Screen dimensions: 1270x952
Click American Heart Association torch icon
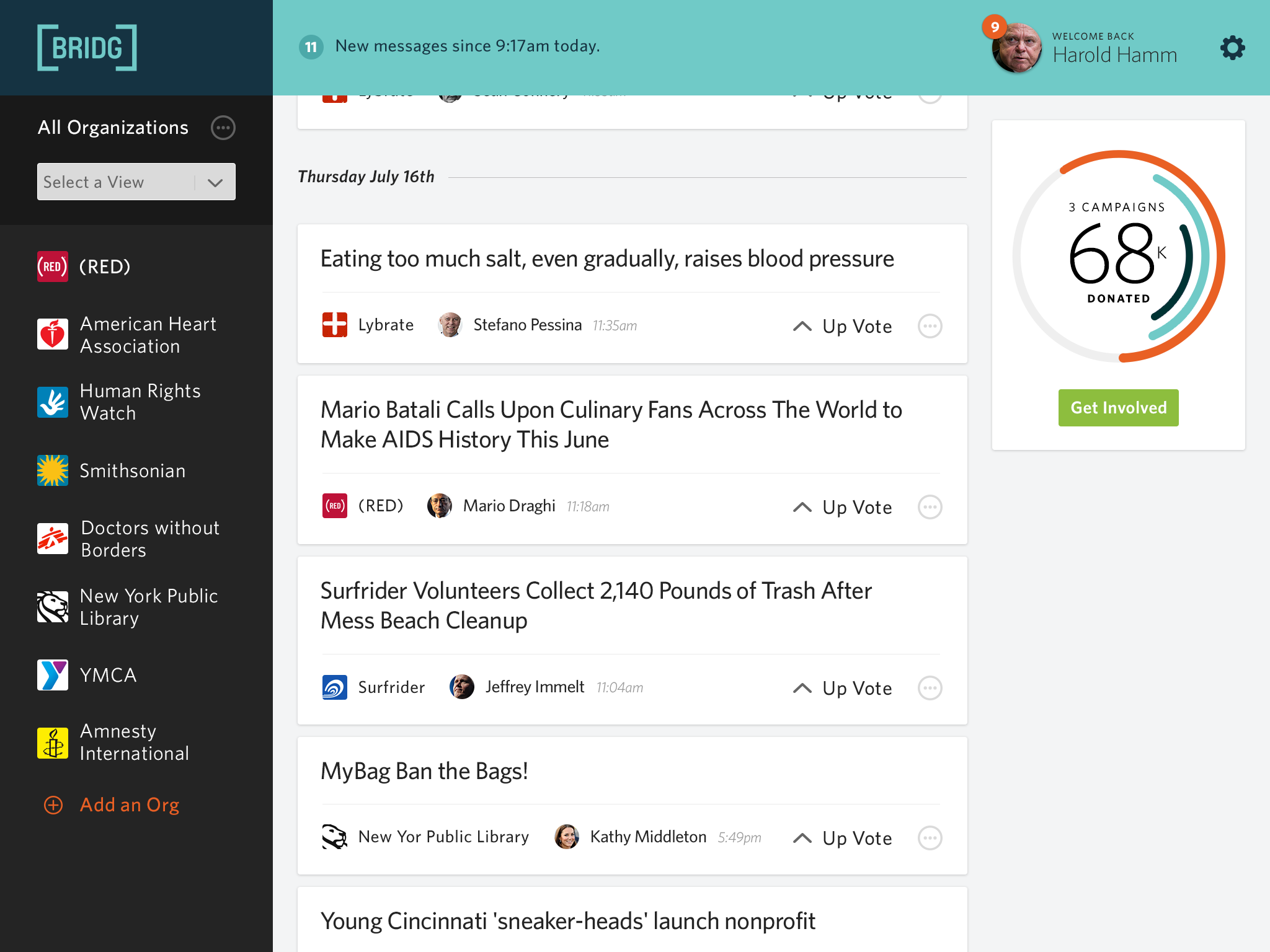pos(53,335)
